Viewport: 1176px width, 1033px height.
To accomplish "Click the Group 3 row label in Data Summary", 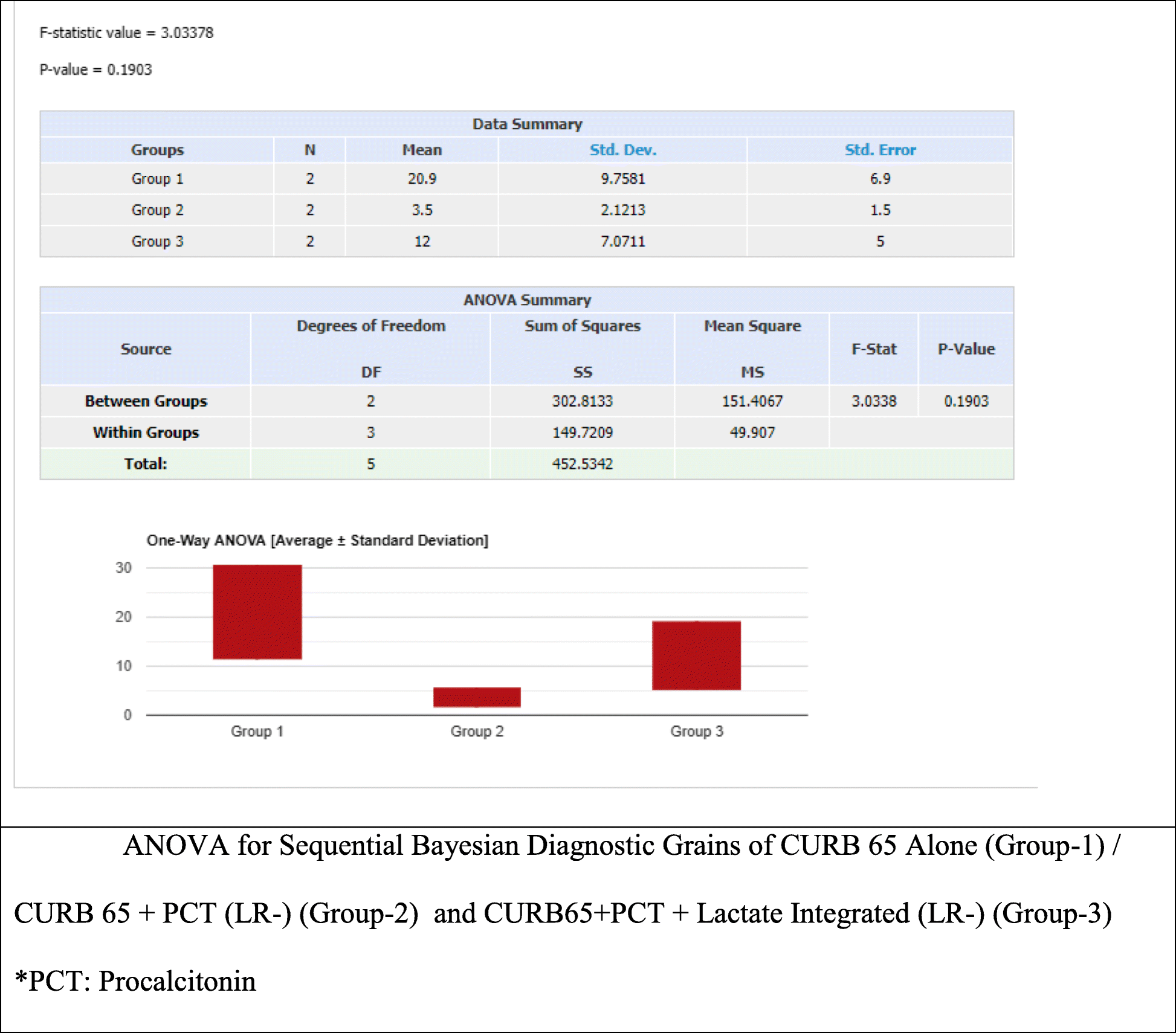I will 157,242.
